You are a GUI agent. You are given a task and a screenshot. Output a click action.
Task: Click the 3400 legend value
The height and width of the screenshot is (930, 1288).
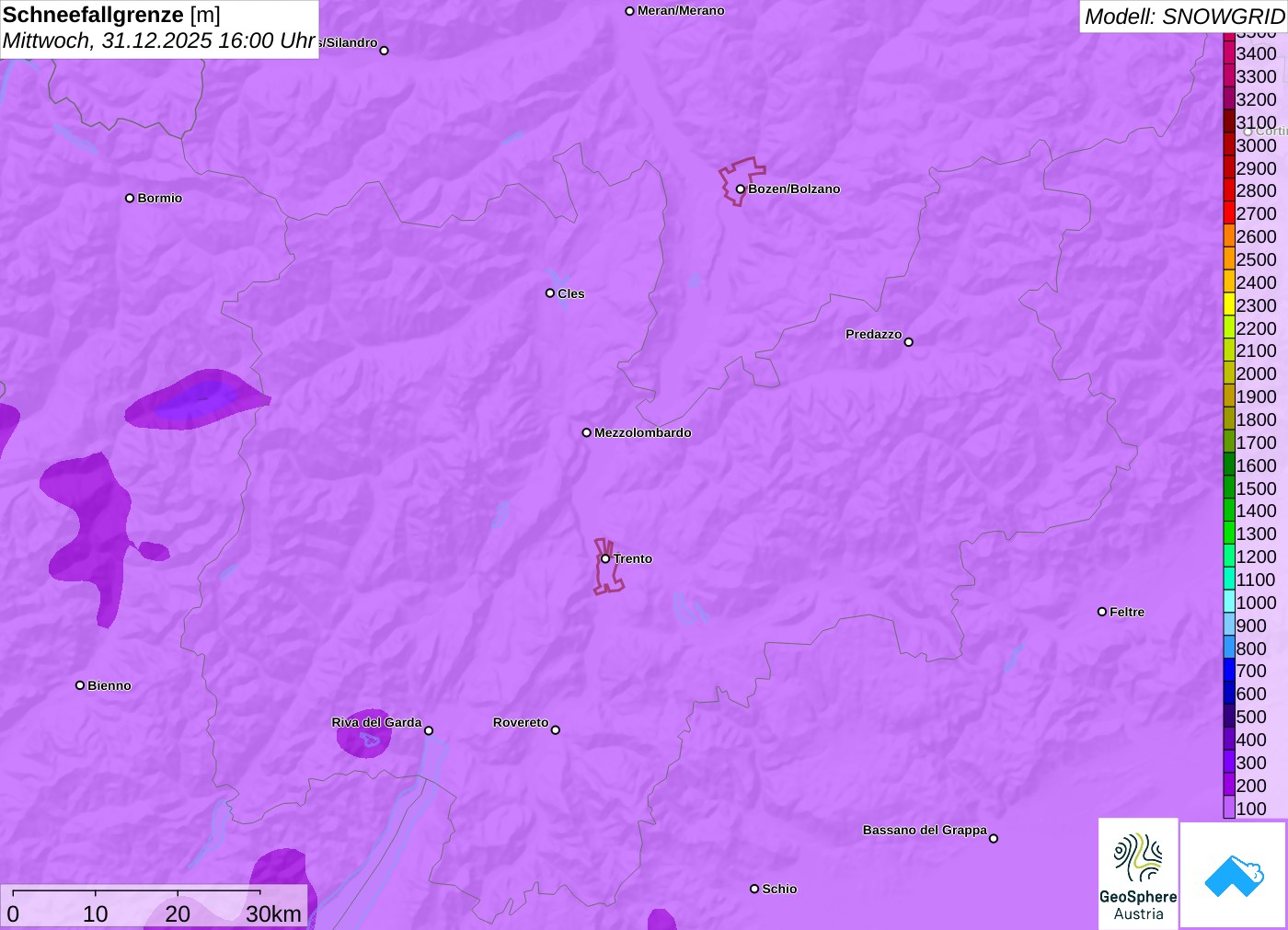click(x=1257, y=54)
